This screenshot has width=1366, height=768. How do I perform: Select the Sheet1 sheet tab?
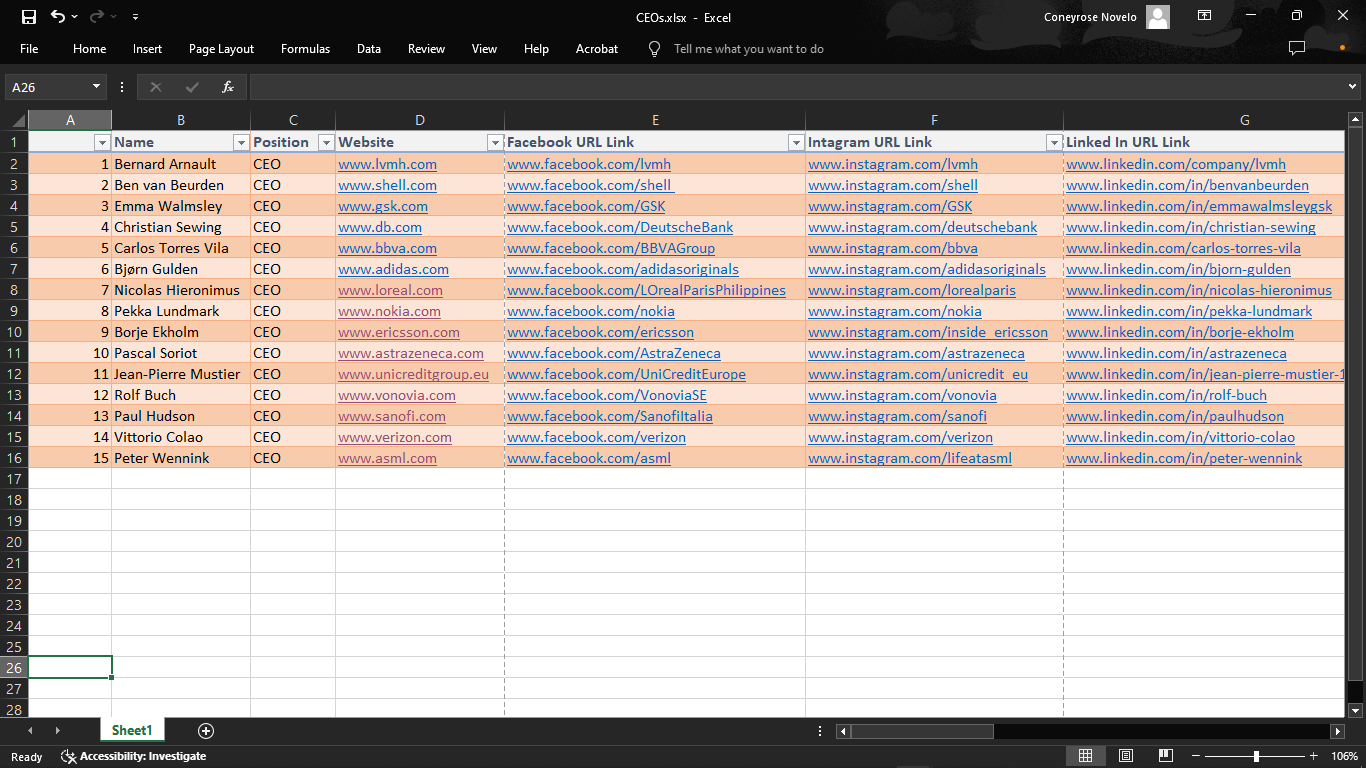click(132, 731)
